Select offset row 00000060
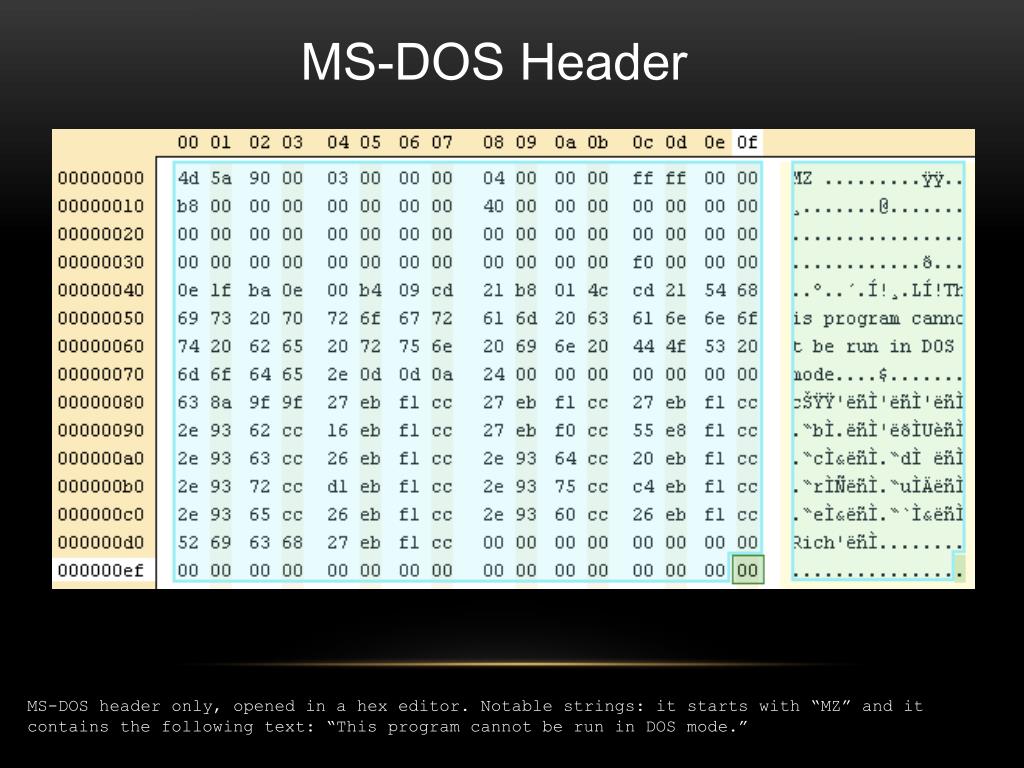The width and height of the screenshot is (1024, 768). (101, 347)
